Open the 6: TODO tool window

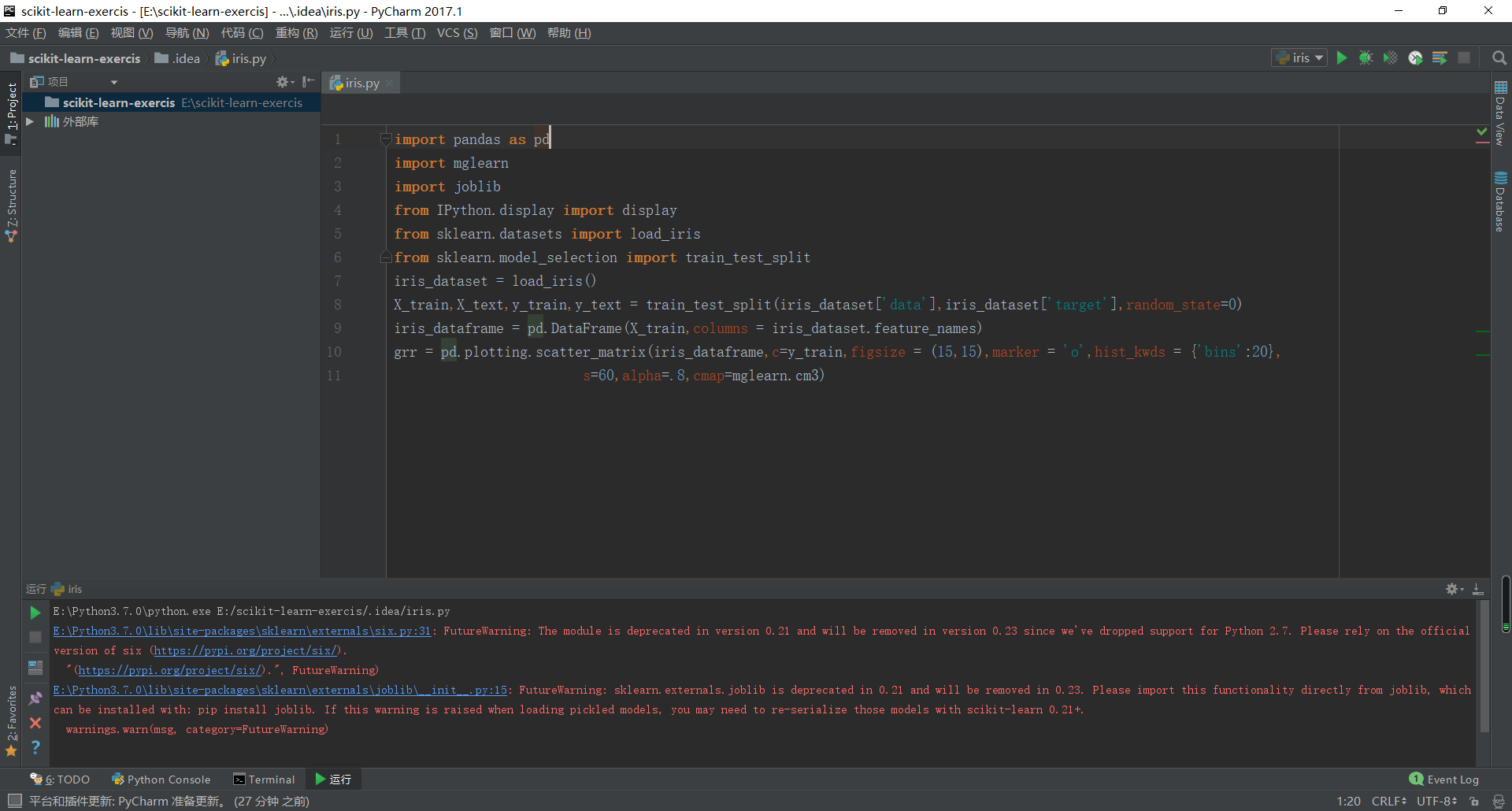60,780
